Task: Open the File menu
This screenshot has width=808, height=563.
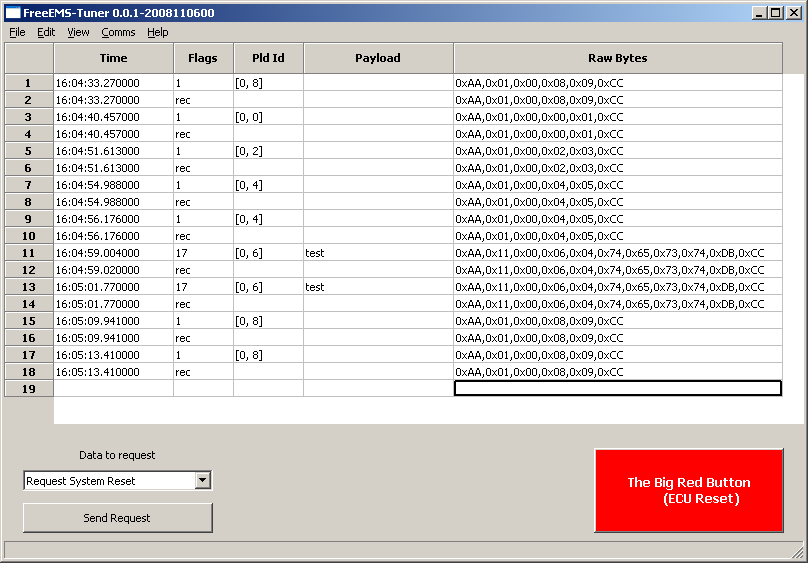Action: click(17, 32)
